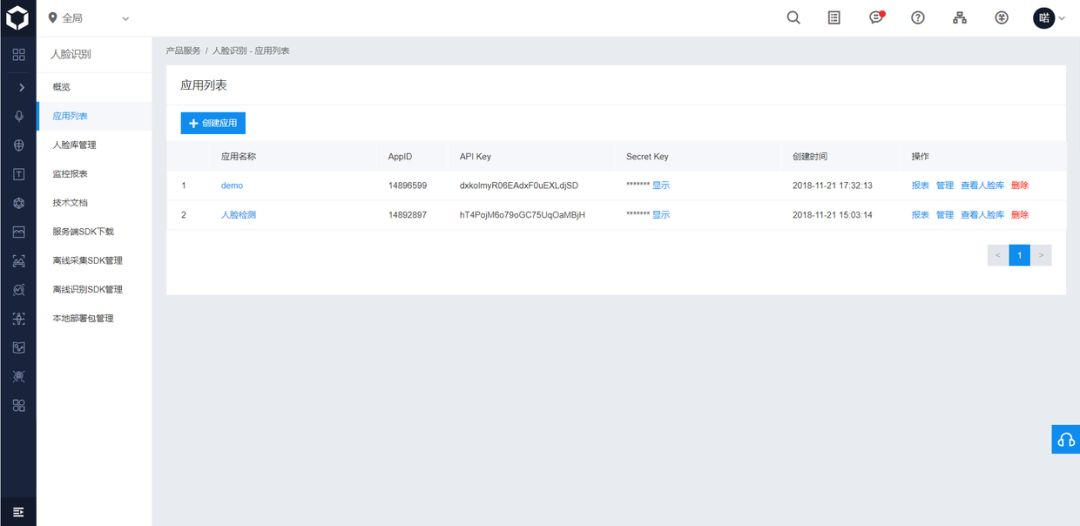Open billing with the yen icon

click(1001, 18)
